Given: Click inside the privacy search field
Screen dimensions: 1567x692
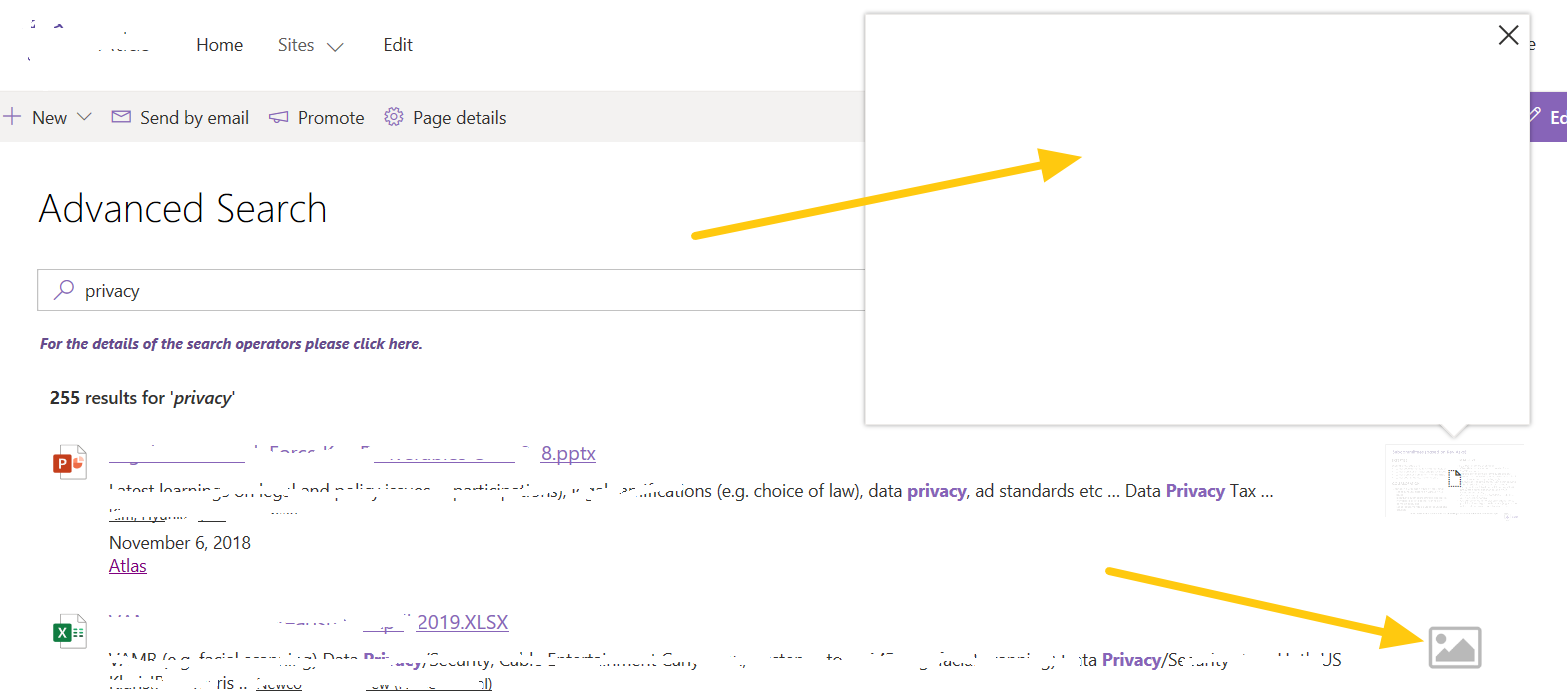Looking at the screenshot, I should [x=300, y=290].
